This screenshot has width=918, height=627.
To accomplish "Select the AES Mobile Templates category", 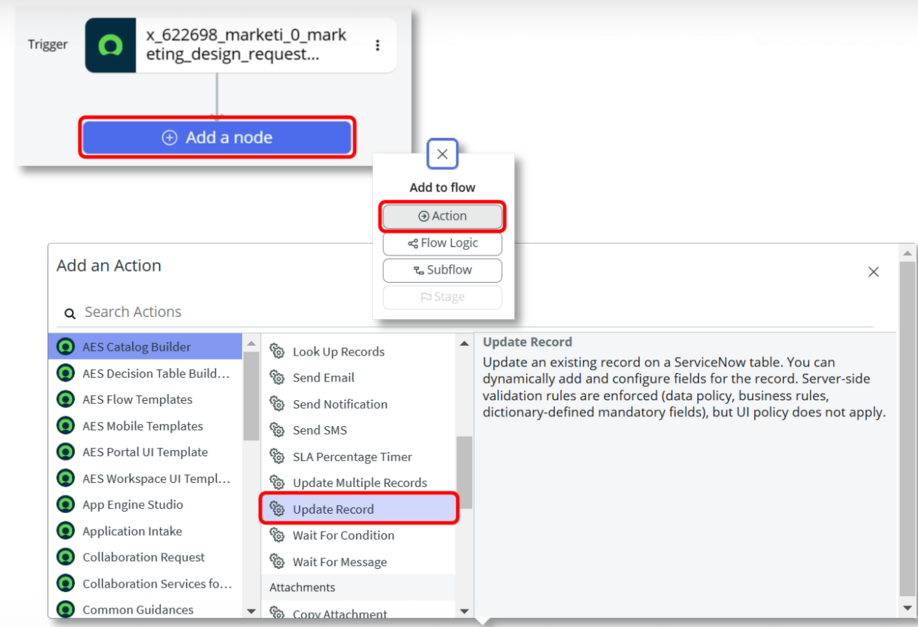I will point(145,426).
